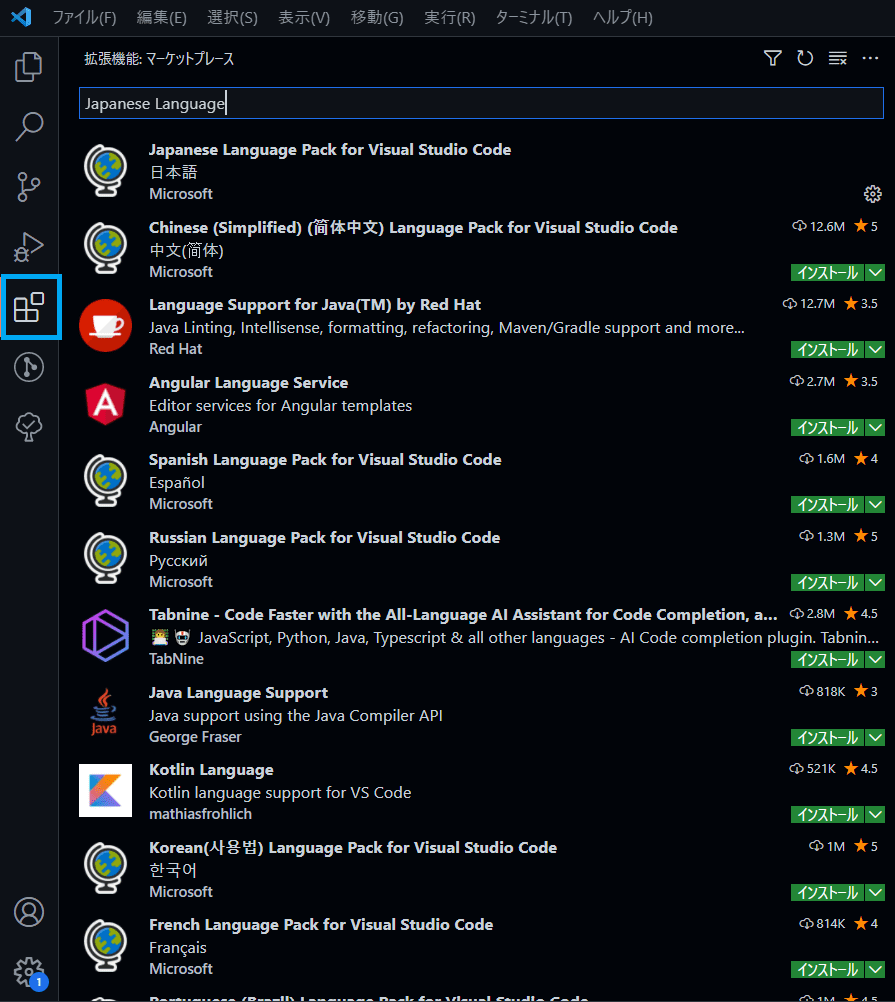Refresh the extensions list
The height and width of the screenshot is (1002, 895).
point(805,59)
